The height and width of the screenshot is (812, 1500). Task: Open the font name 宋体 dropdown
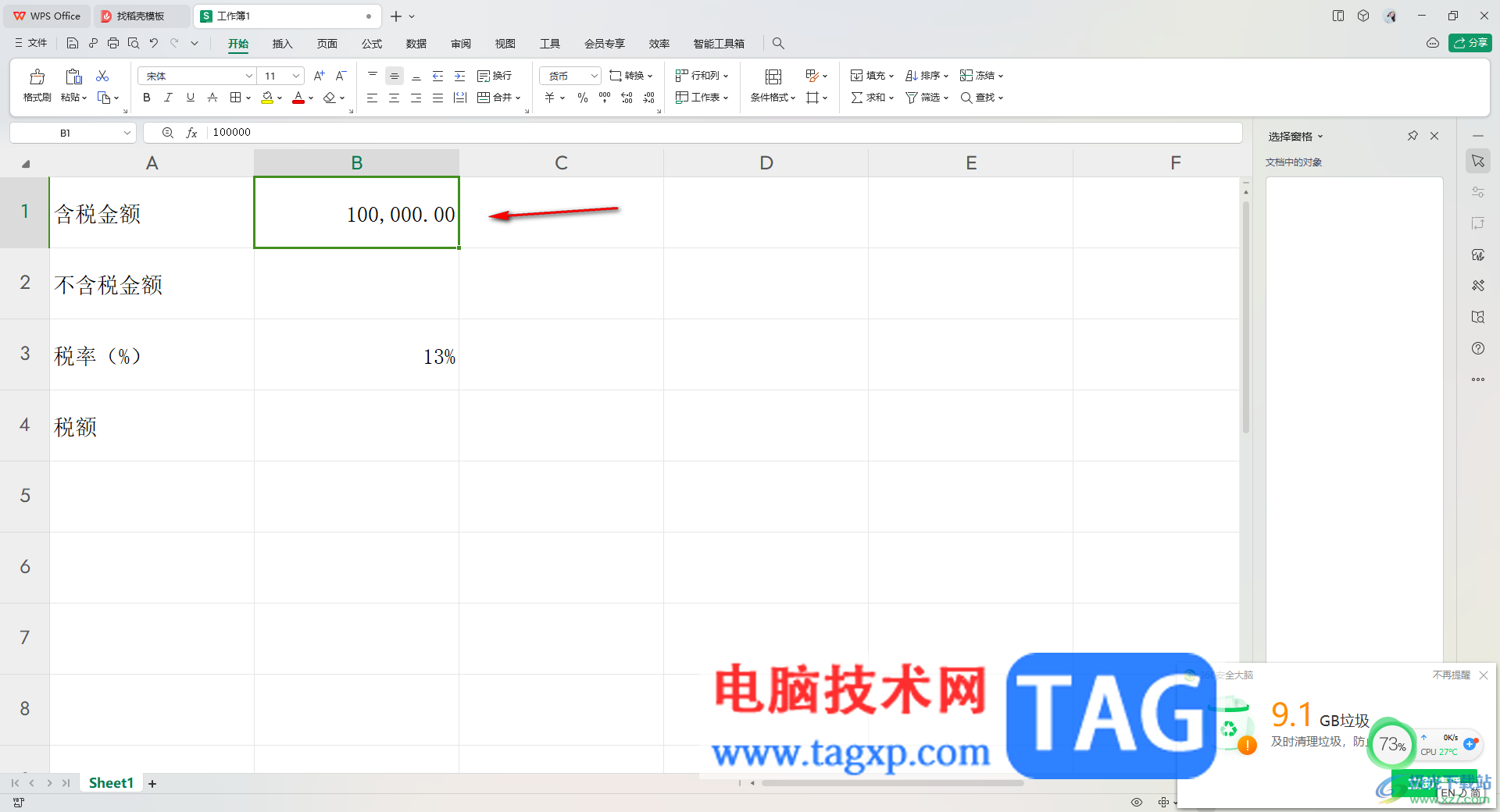pyautogui.click(x=249, y=76)
